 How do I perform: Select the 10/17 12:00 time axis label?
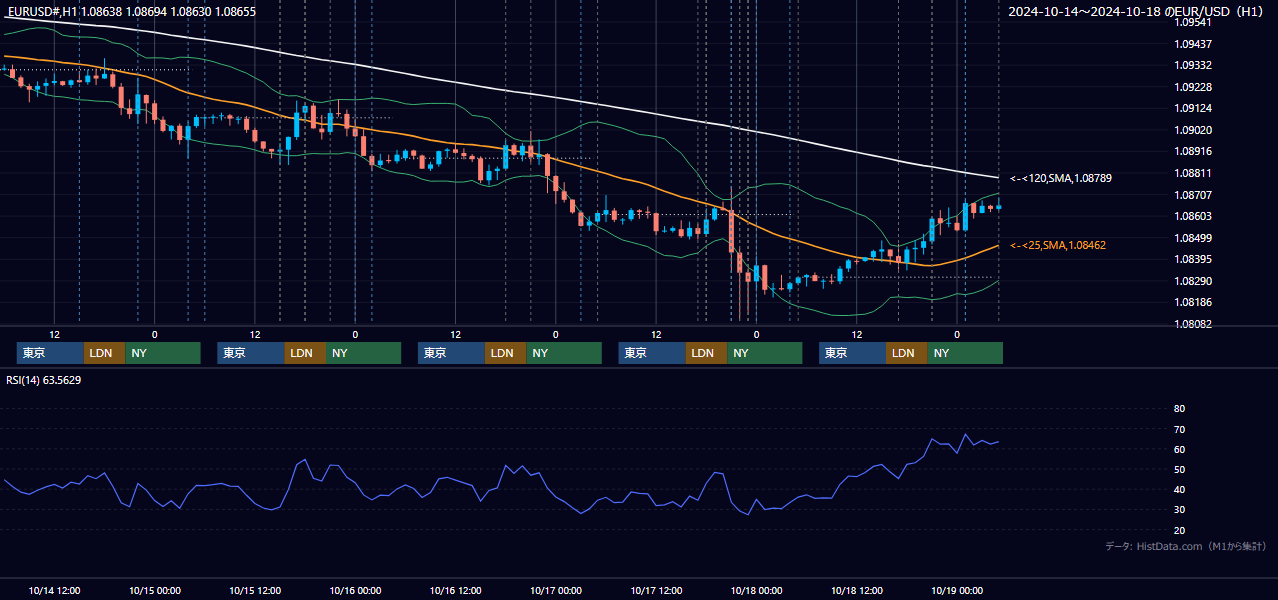656,590
